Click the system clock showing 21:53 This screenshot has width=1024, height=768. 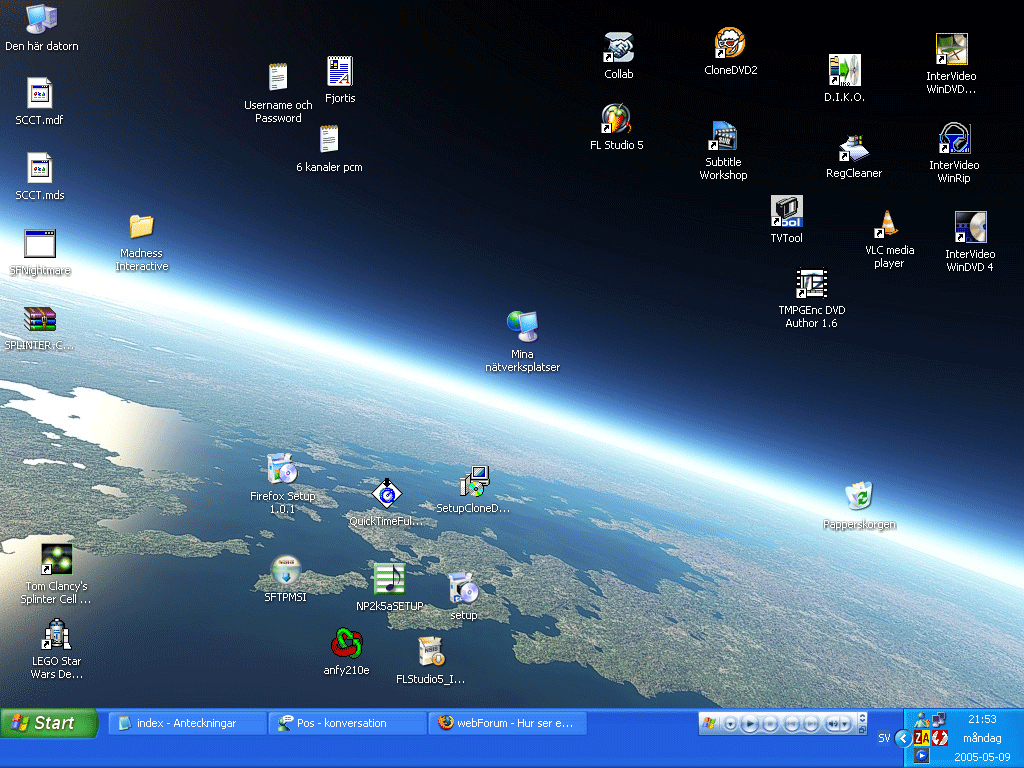[982, 719]
